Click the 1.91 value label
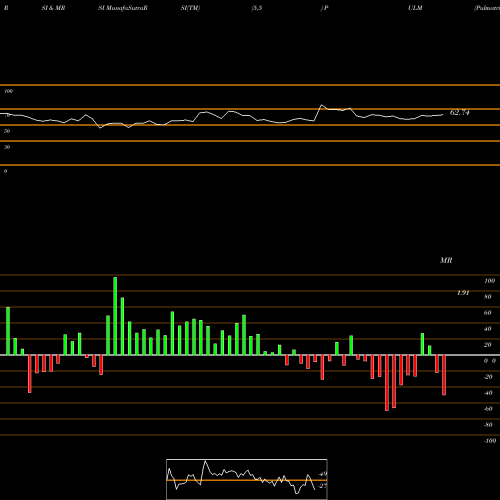Screen dimensions: 500x500 coord(463,293)
